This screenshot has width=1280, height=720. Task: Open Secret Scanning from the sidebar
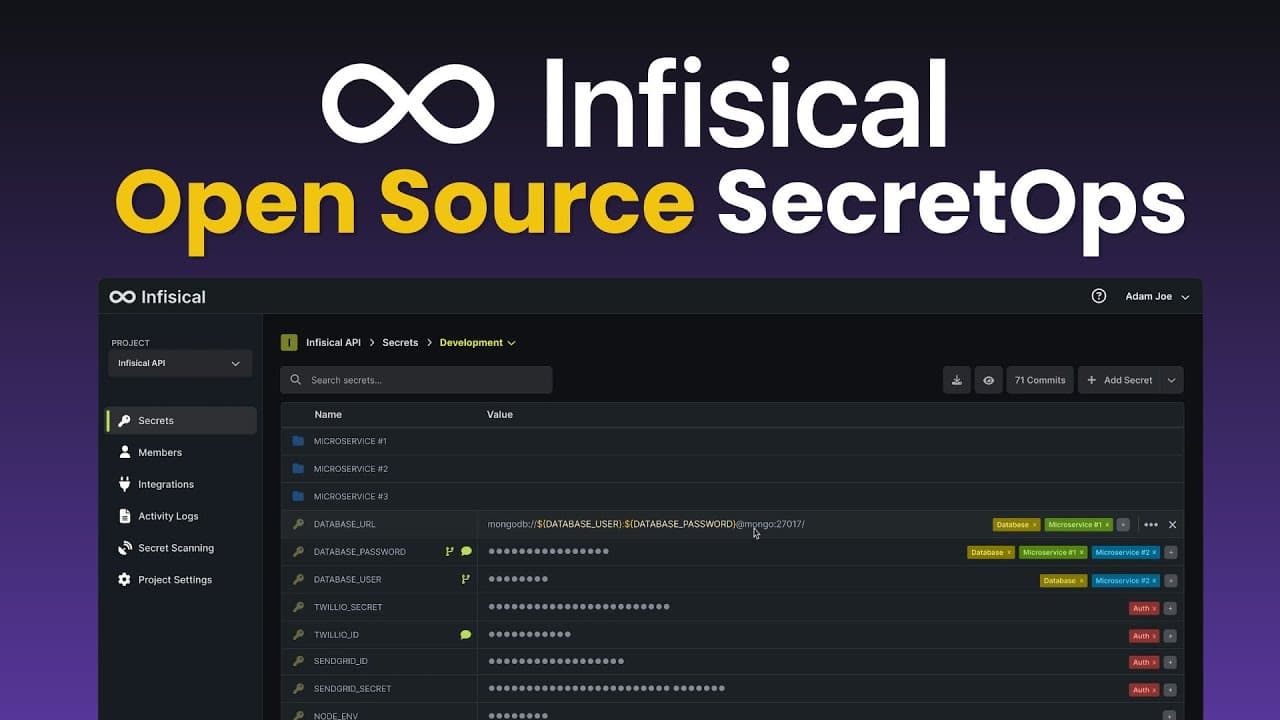click(174, 548)
